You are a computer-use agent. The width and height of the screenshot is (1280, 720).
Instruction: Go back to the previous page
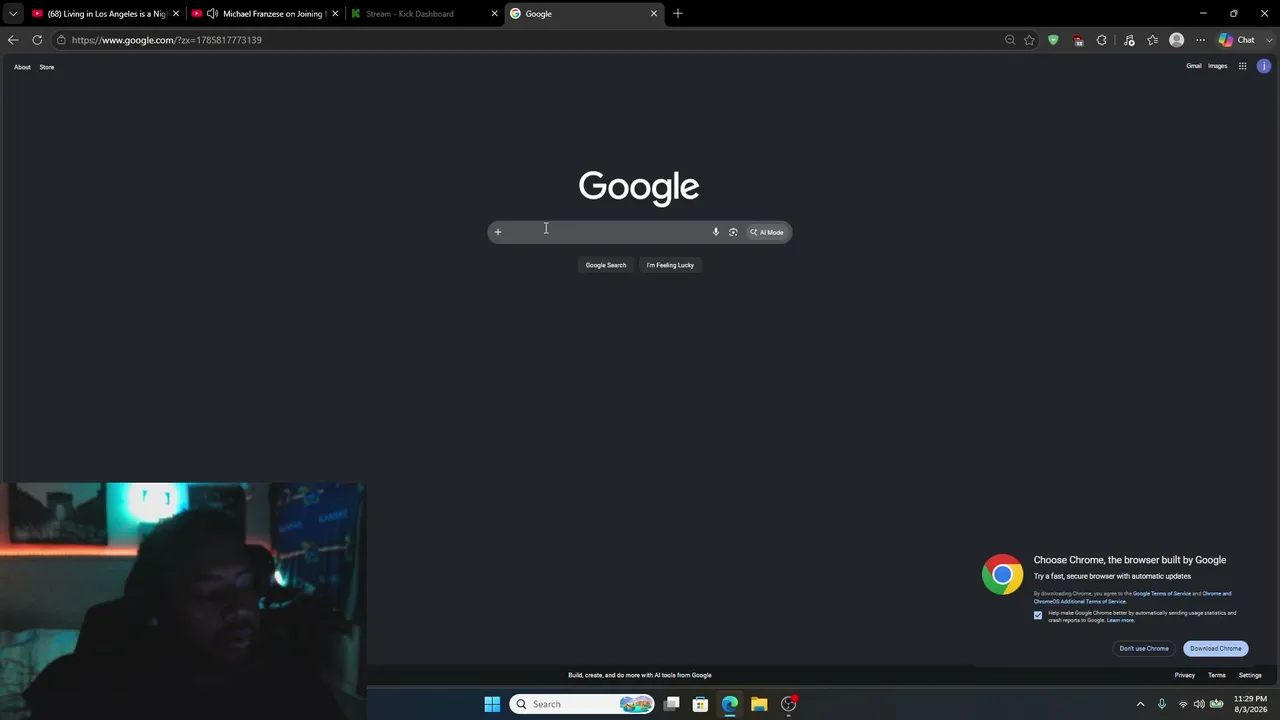(x=13, y=40)
